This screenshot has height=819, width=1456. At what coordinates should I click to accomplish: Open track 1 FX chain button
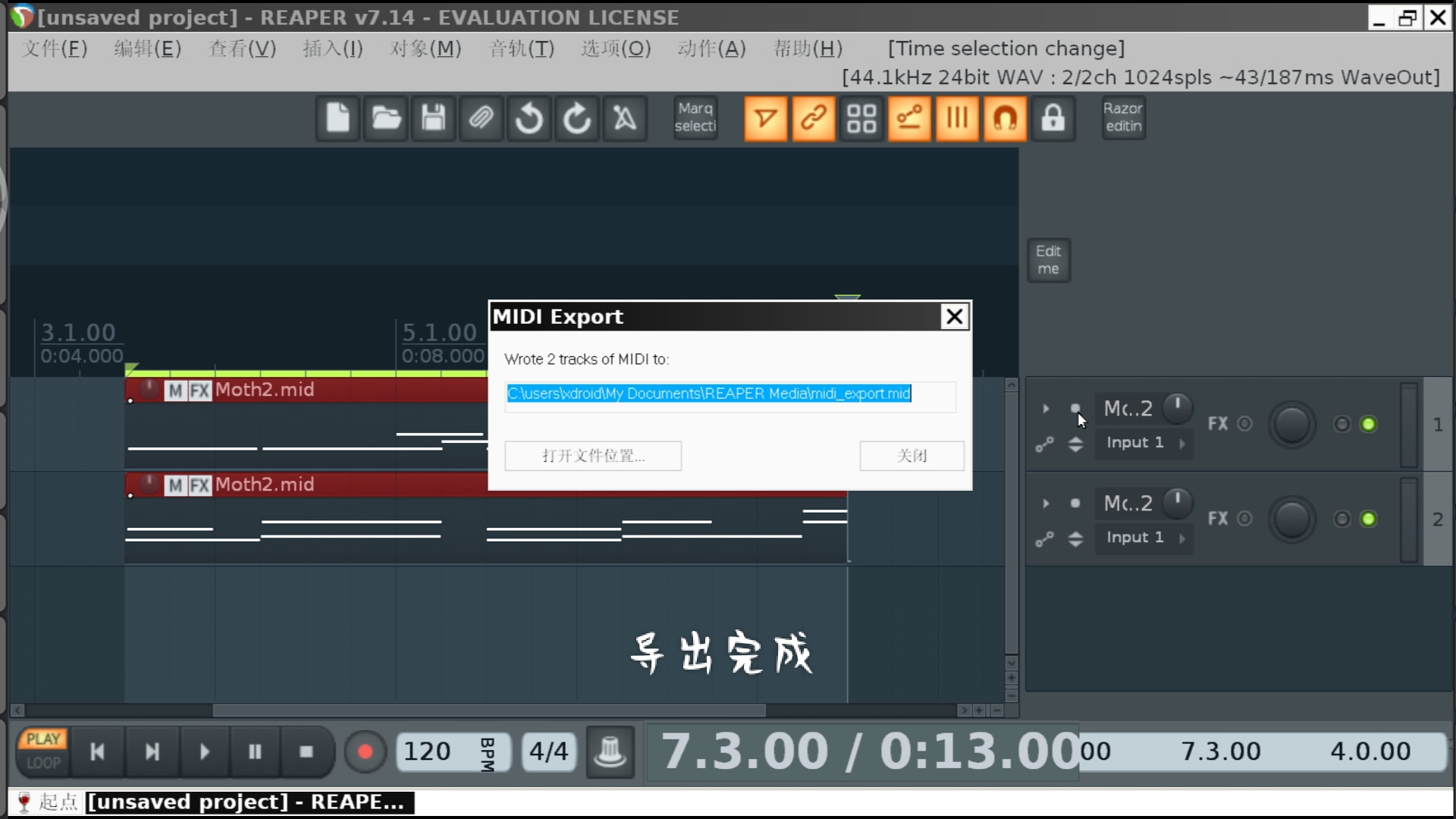point(1218,424)
